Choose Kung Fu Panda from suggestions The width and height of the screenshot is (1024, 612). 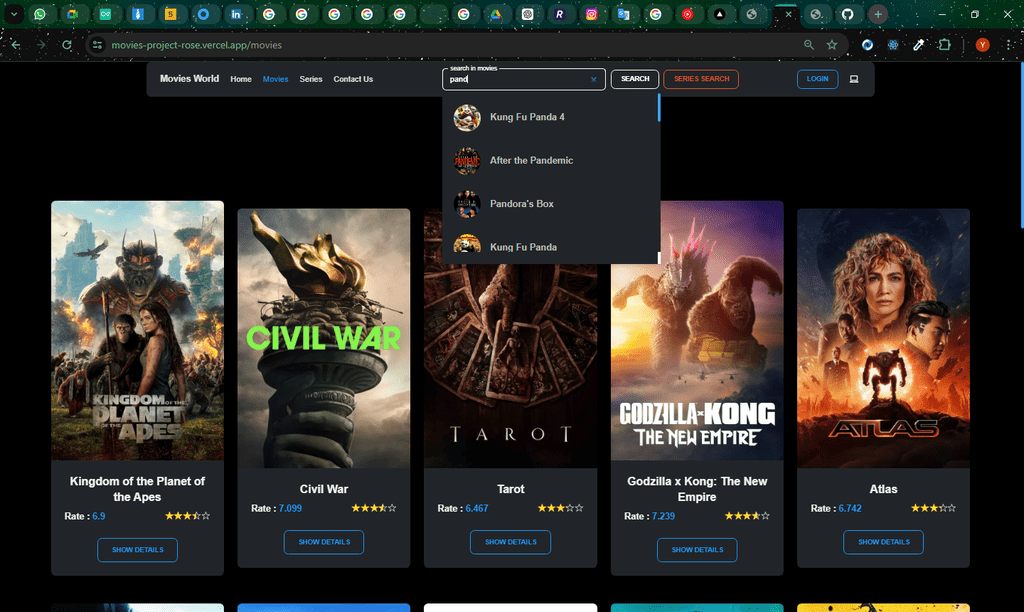click(550, 246)
